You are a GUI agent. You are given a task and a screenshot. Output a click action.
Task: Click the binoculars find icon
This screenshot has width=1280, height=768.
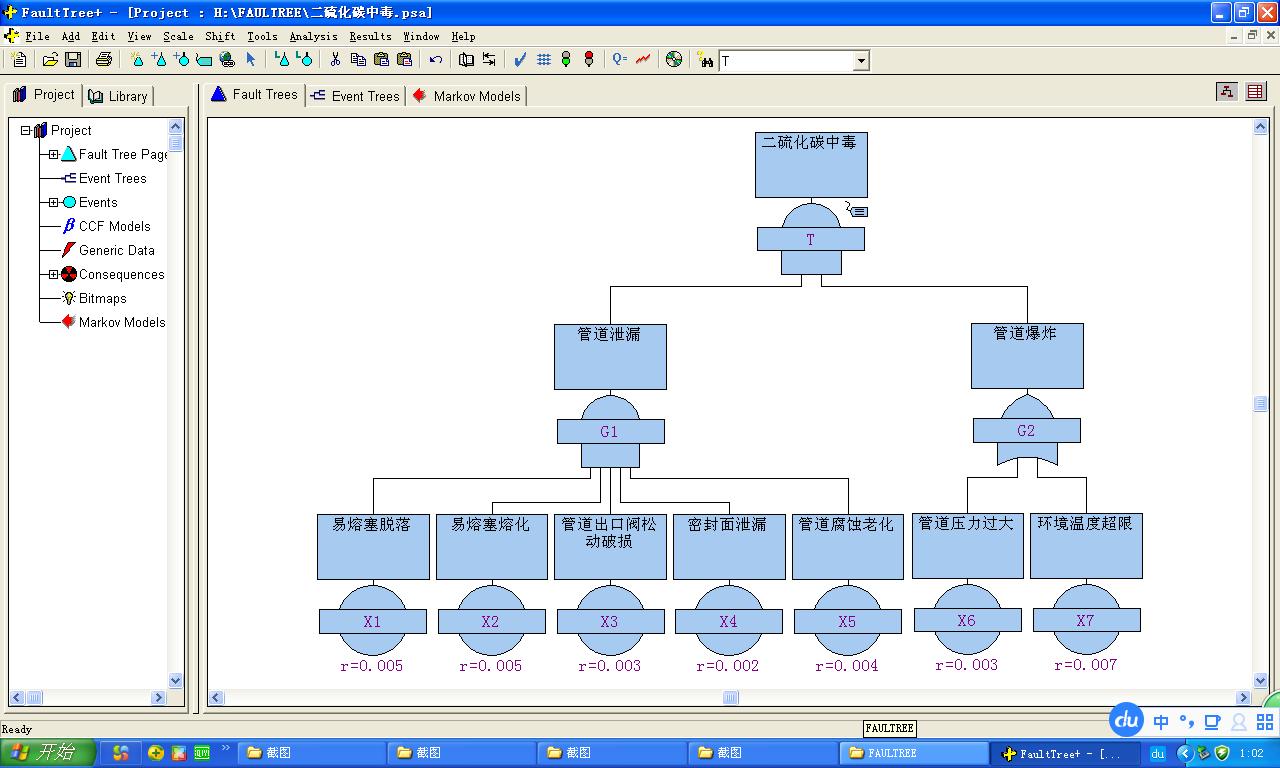705,60
